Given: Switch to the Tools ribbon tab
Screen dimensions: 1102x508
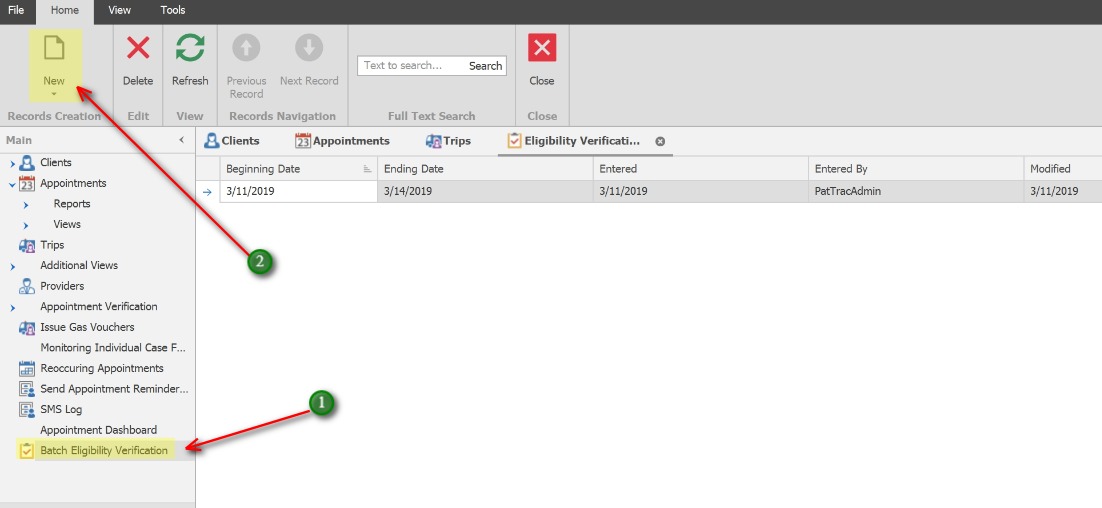Looking at the screenshot, I should click(173, 10).
